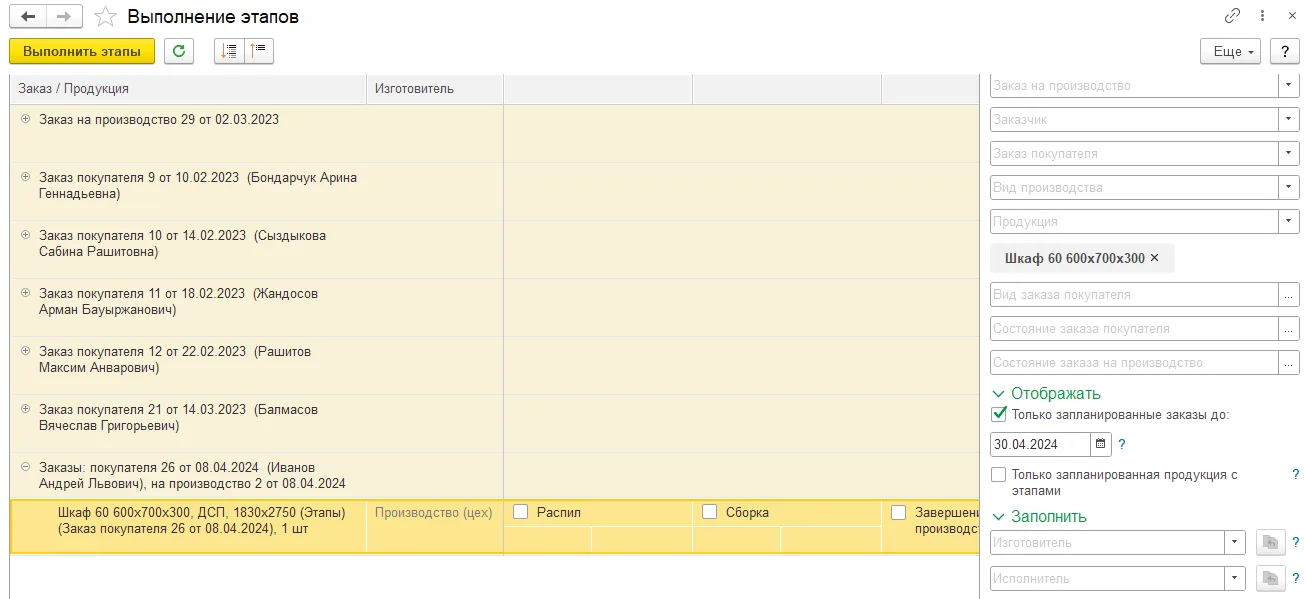This screenshot has width=1306, height=599.
Task: Click the Изготовитель column header
Action: [435, 89]
